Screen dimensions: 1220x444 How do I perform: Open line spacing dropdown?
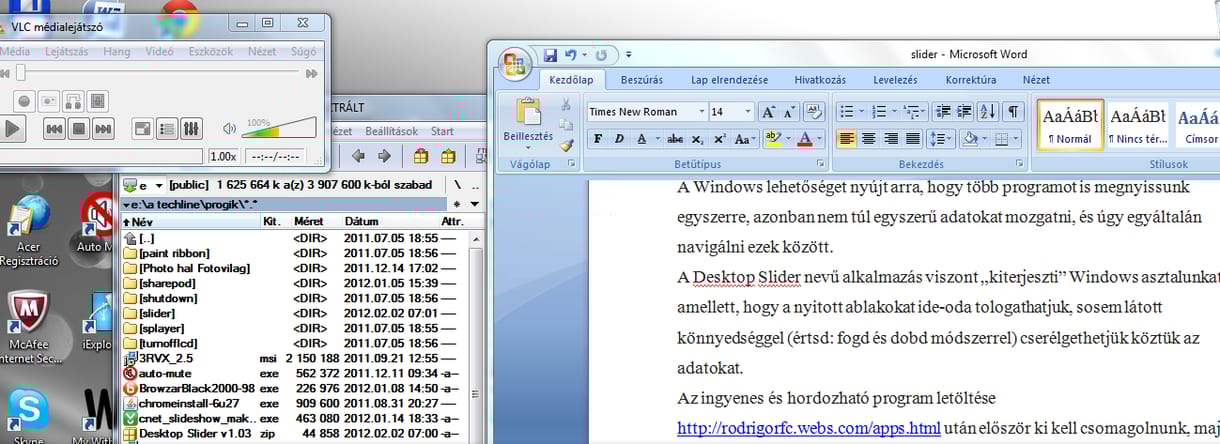click(x=941, y=139)
